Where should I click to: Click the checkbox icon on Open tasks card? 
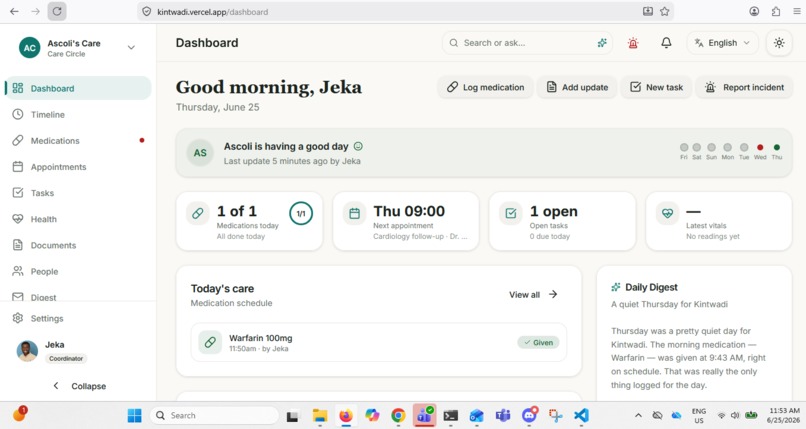coord(510,213)
